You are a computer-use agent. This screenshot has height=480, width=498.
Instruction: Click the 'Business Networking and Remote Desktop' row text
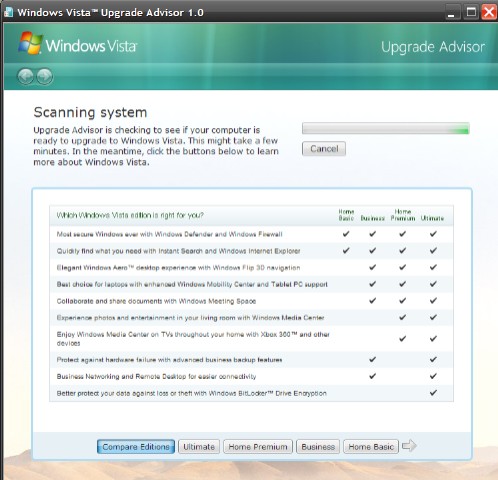pyautogui.click(x=156, y=377)
